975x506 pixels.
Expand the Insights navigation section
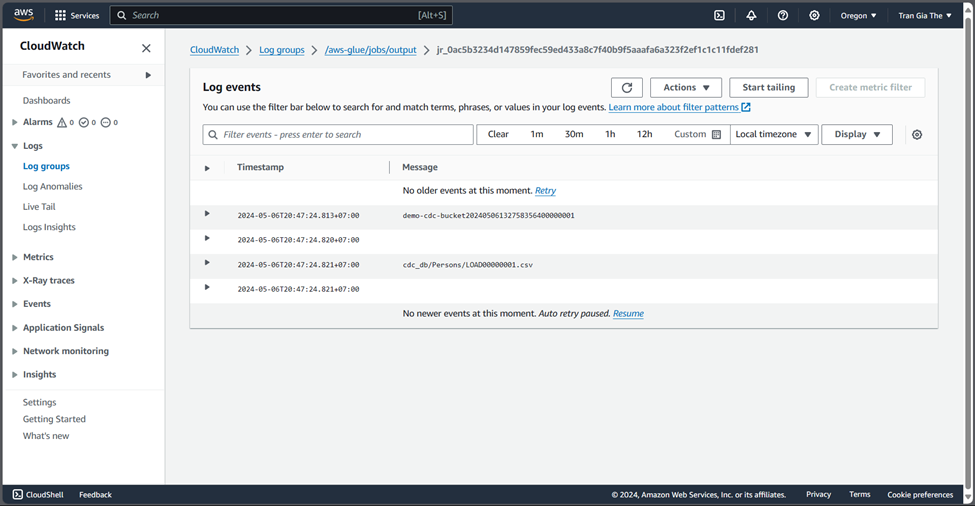pos(14,375)
